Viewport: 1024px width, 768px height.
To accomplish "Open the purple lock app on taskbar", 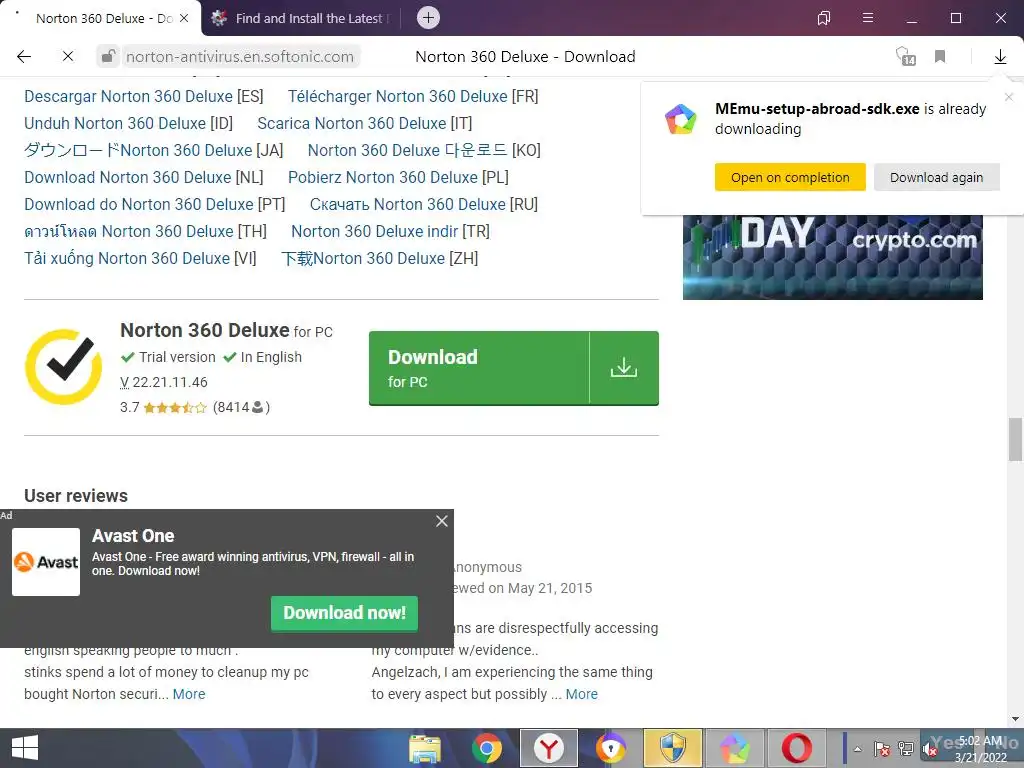I will pyautogui.click(x=611, y=748).
